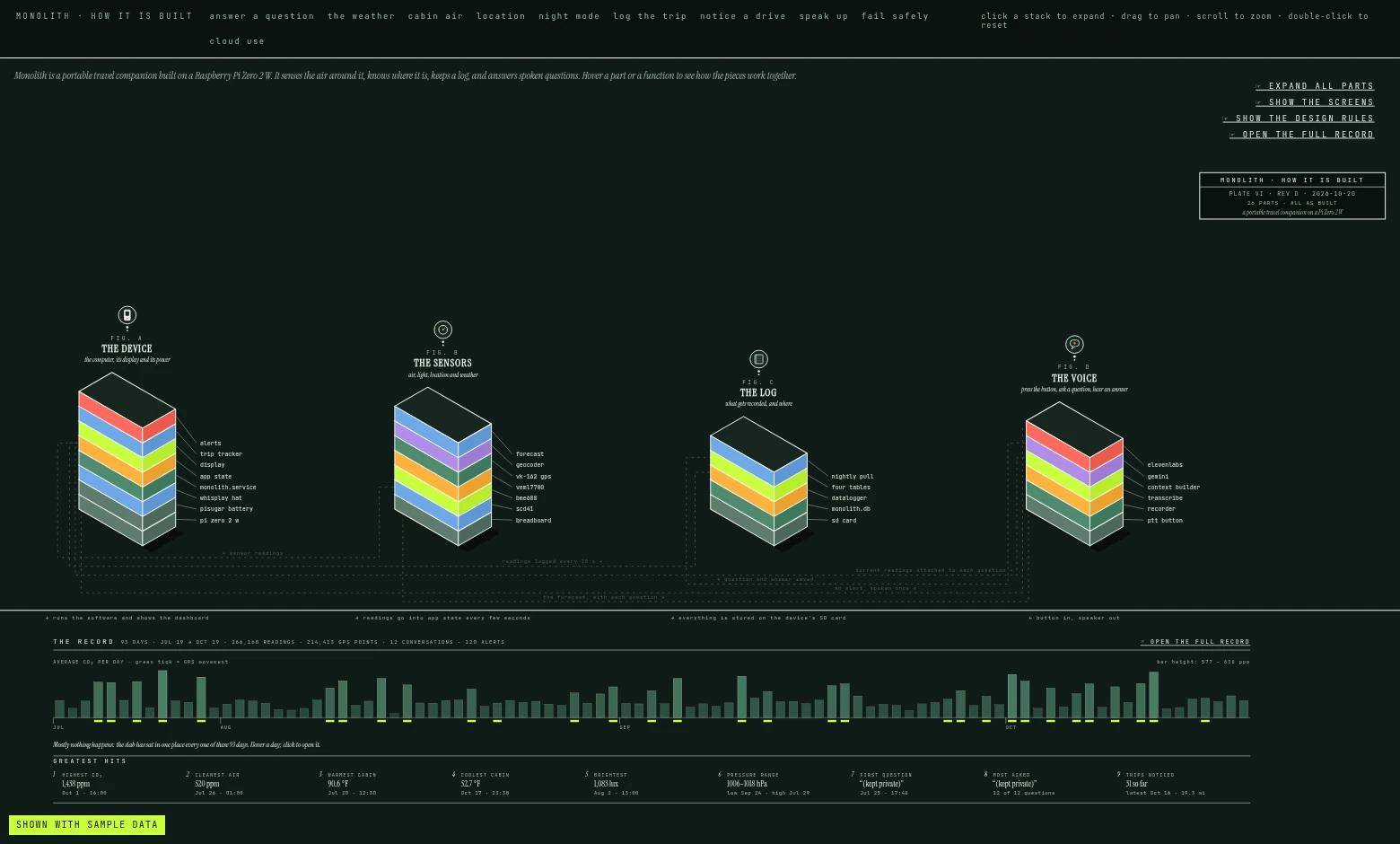Select the 'scd41' sensor label

click(524, 509)
